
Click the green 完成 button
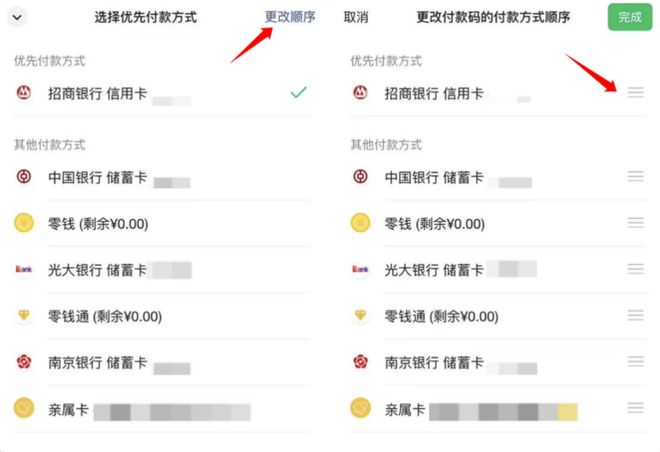point(630,17)
